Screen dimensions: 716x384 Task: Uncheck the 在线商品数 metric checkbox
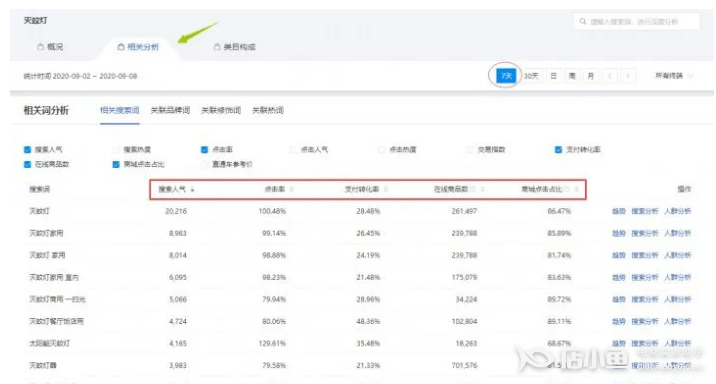(27, 164)
